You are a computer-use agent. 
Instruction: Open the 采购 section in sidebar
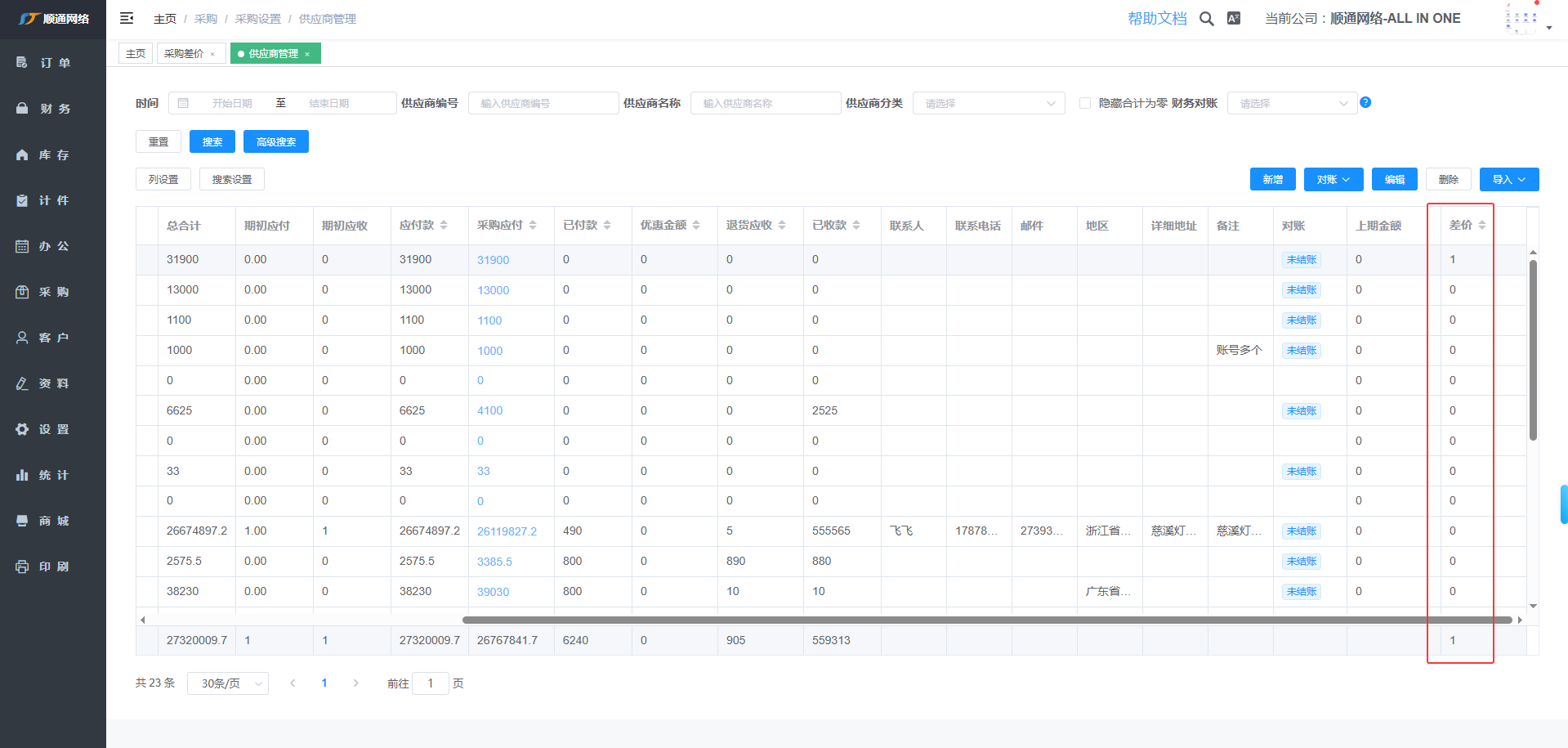[53, 292]
